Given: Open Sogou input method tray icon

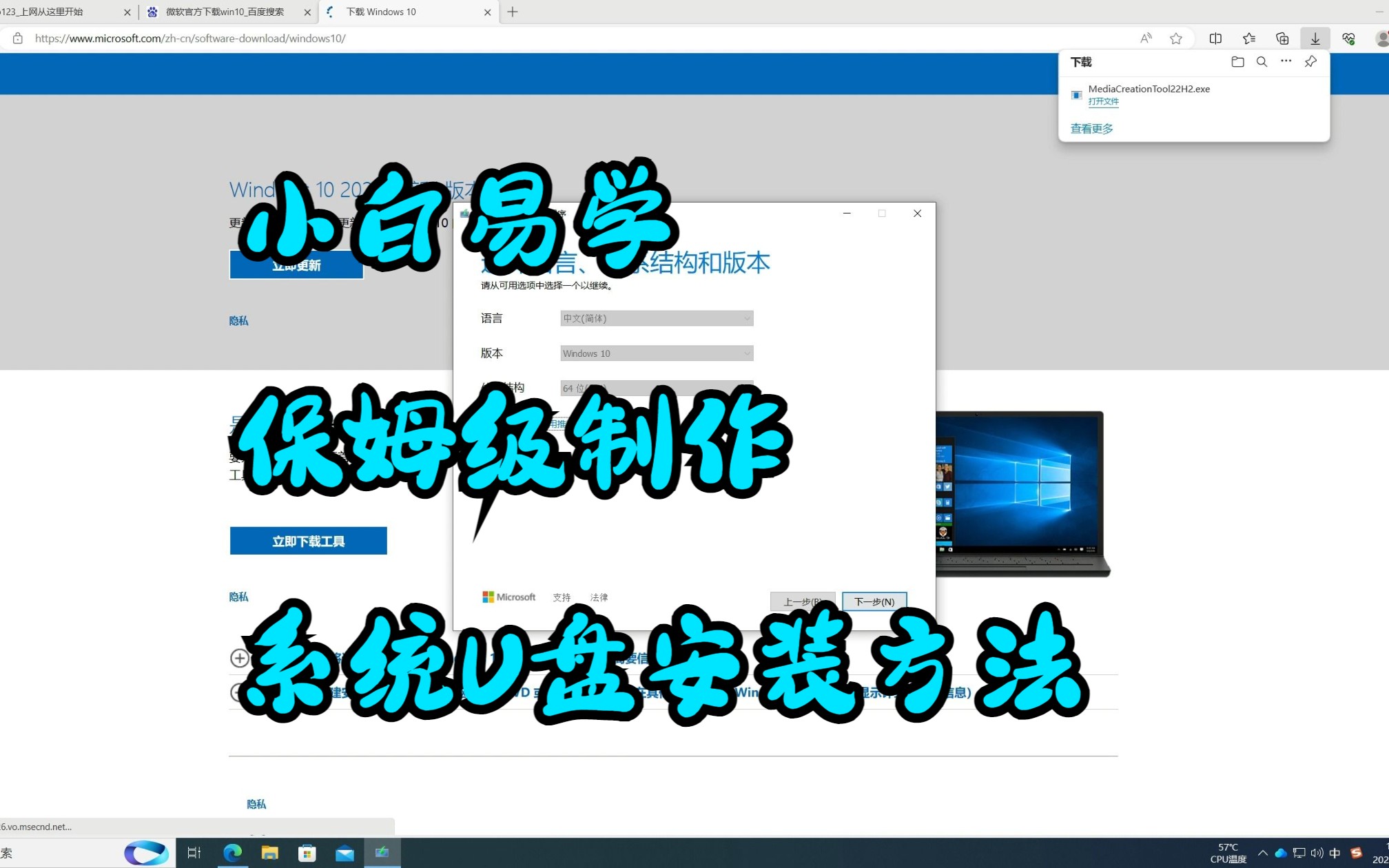Looking at the screenshot, I should (1356, 854).
